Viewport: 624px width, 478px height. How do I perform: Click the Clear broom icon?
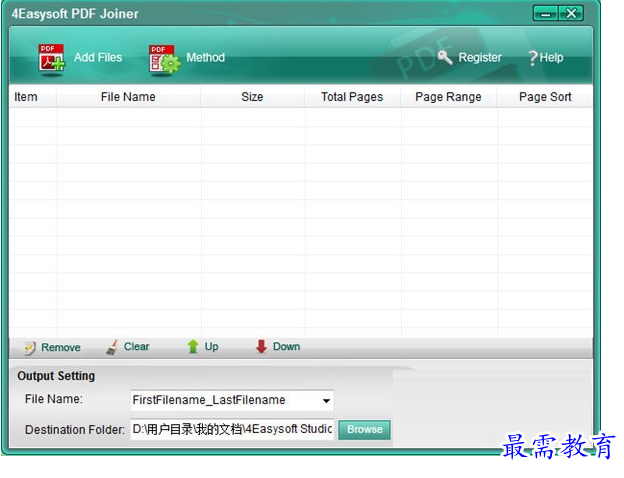click(x=112, y=347)
